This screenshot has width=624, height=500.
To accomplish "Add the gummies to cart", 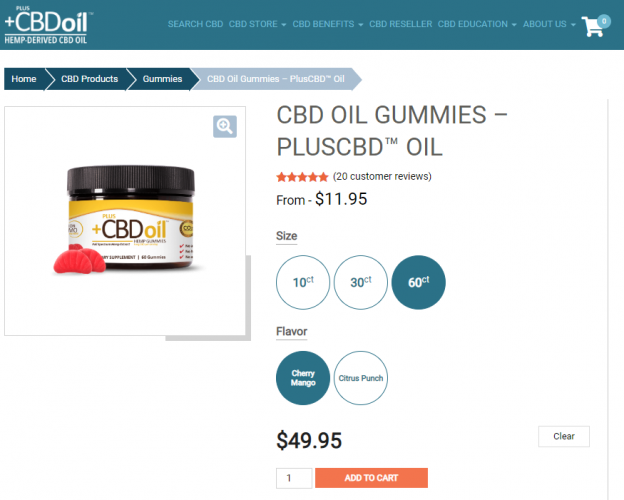I will tap(371, 478).
